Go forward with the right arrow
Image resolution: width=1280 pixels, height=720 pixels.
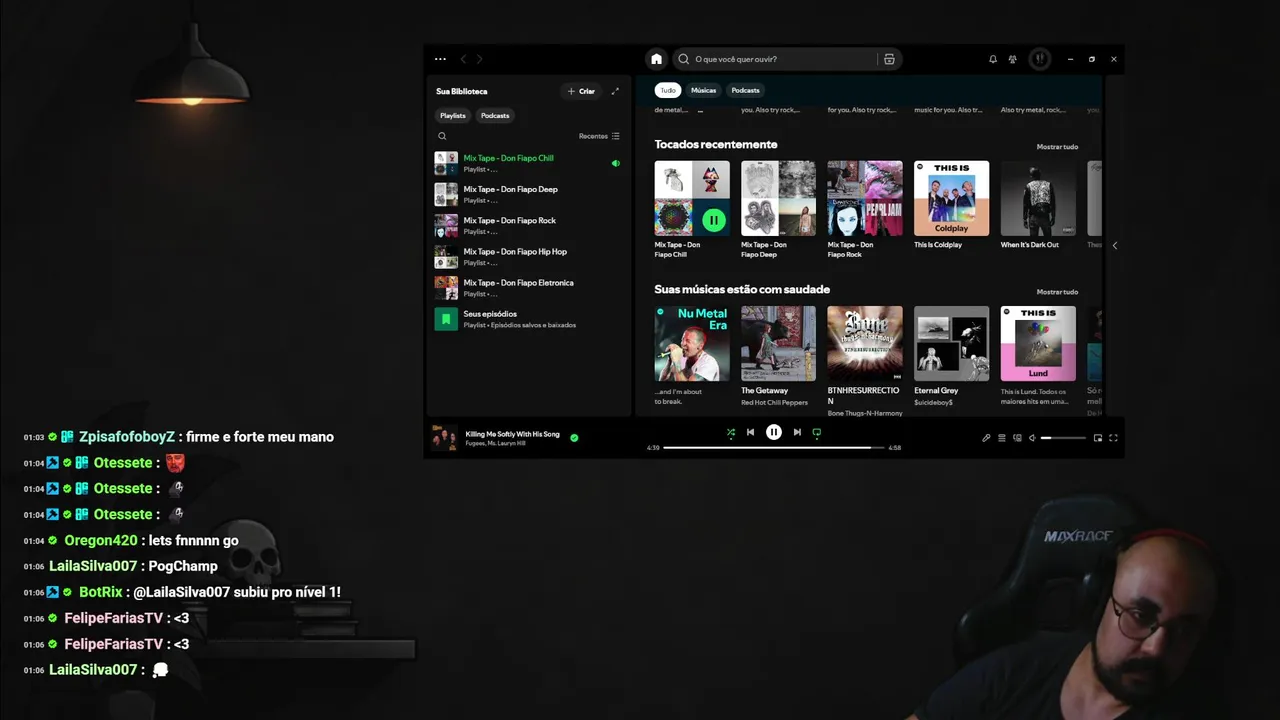click(x=479, y=59)
